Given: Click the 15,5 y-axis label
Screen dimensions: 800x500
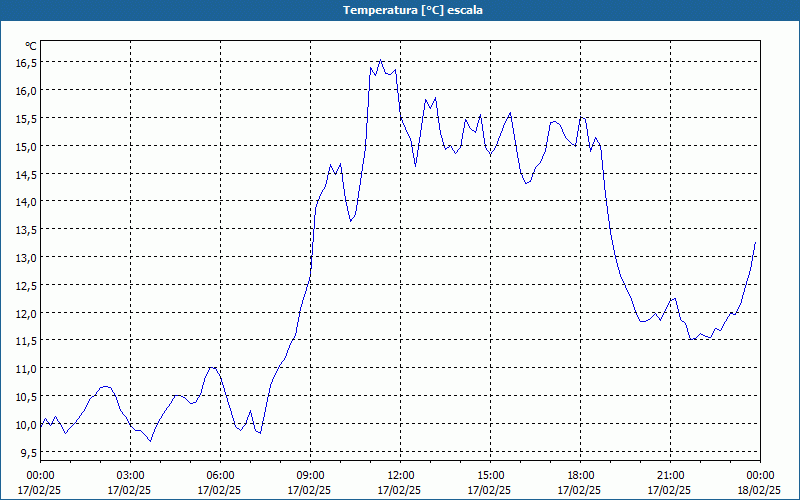Looking at the screenshot, I should [x=27, y=118].
